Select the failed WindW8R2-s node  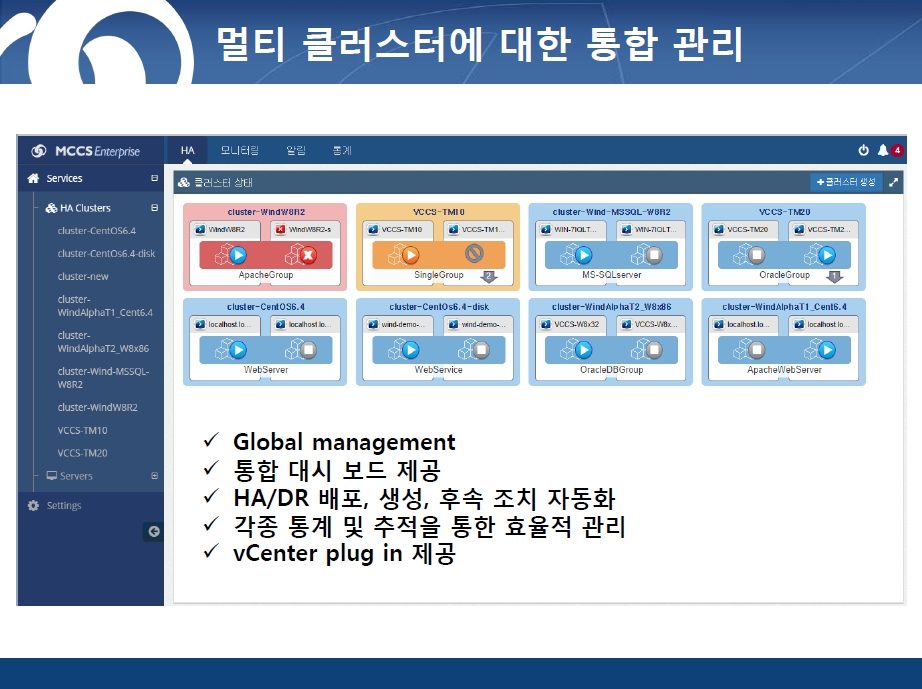[306, 230]
